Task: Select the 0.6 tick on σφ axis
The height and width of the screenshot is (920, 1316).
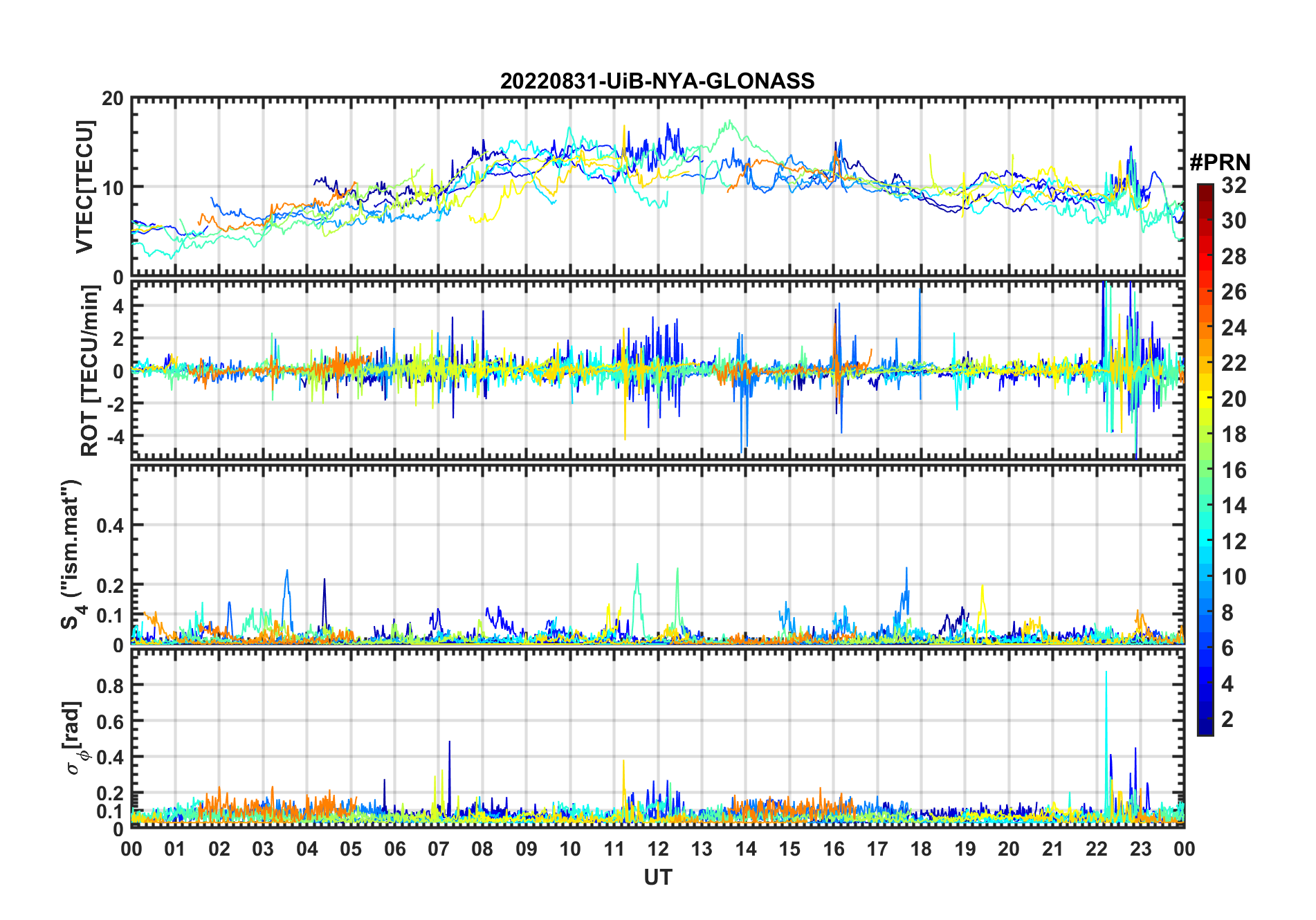Action: pyautogui.click(x=110, y=721)
